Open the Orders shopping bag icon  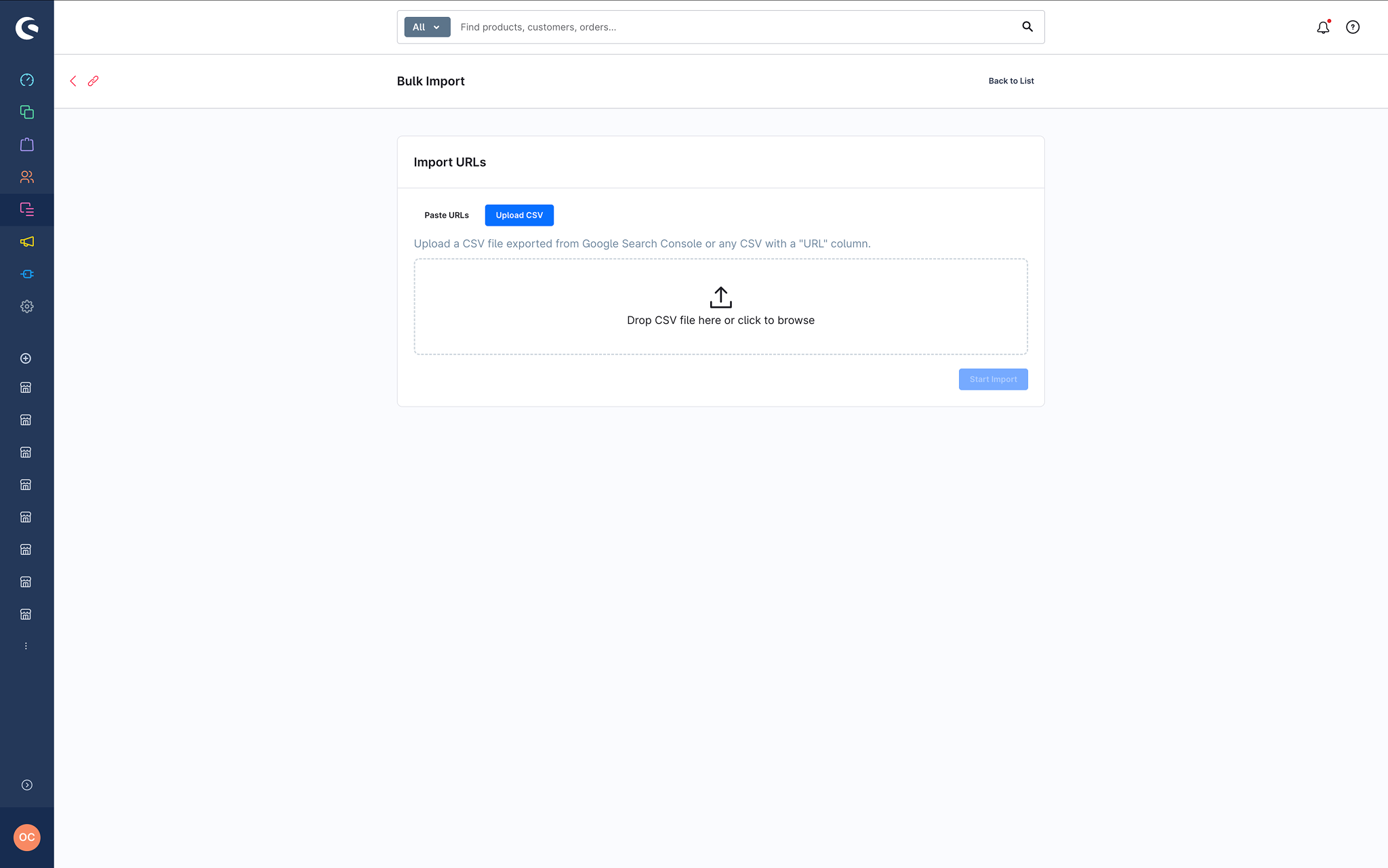pyautogui.click(x=27, y=144)
